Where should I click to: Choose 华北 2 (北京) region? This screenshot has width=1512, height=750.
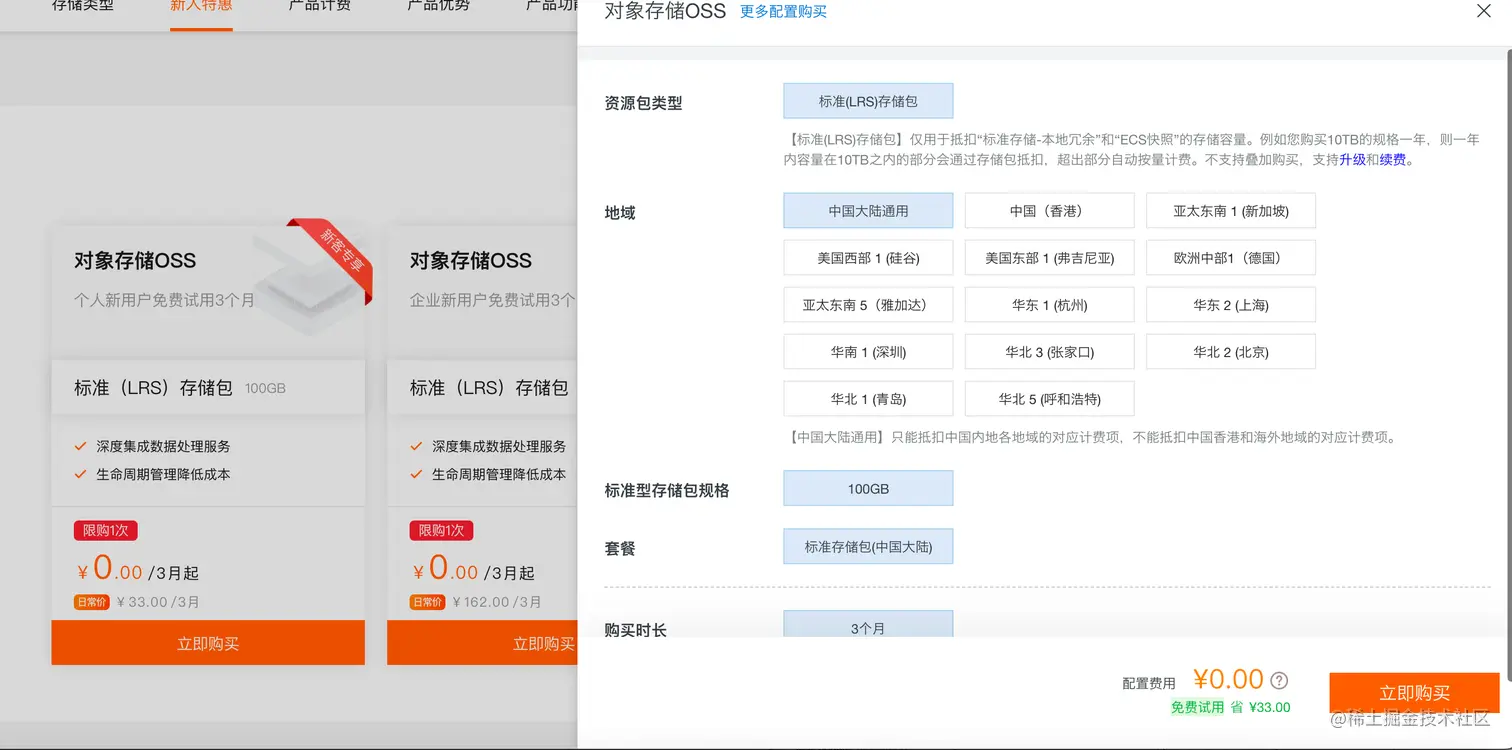point(1231,352)
